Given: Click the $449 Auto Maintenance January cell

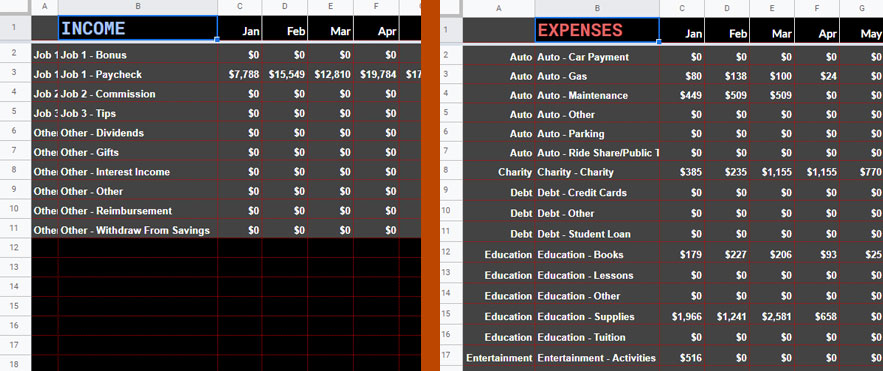Looking at the screenshot, I should (x=682, y=95).
